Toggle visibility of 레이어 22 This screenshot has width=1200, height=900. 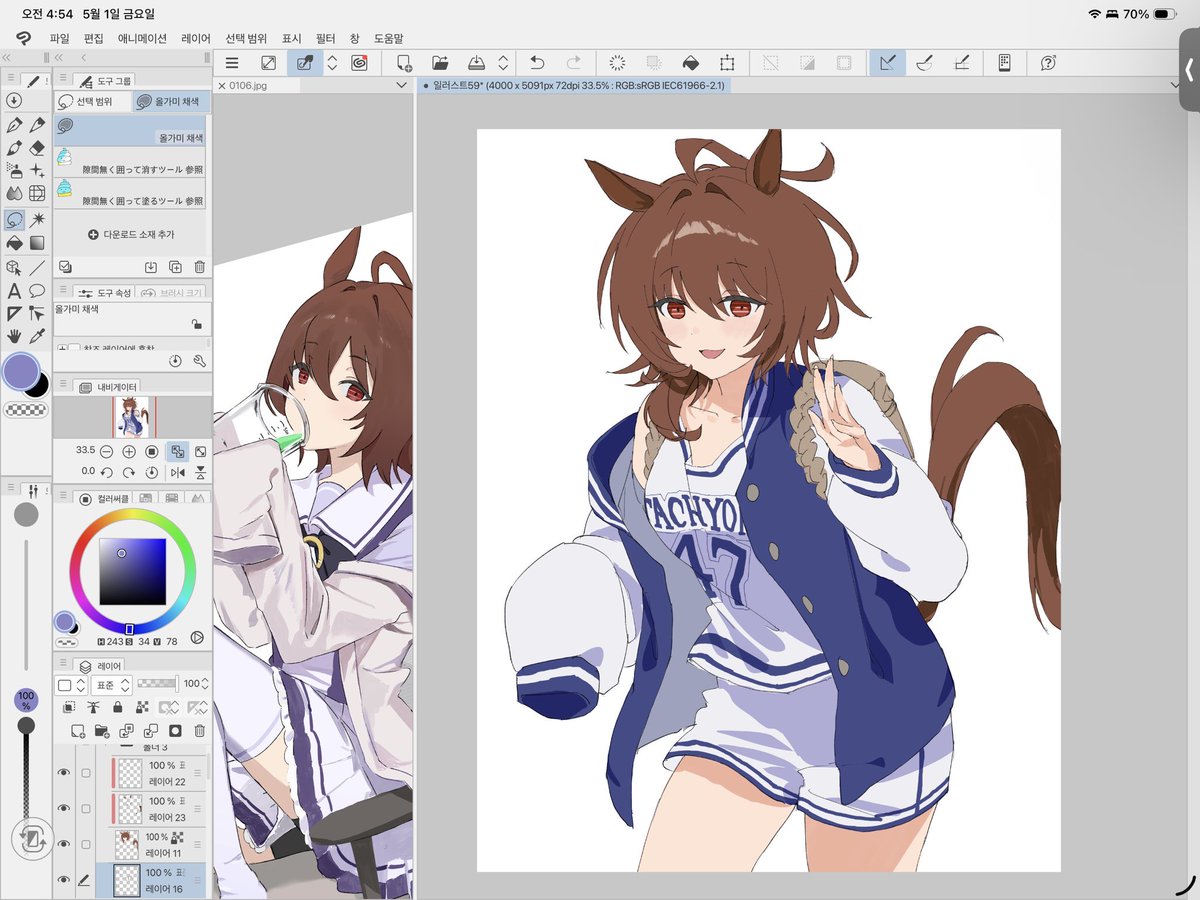[64, 773]
